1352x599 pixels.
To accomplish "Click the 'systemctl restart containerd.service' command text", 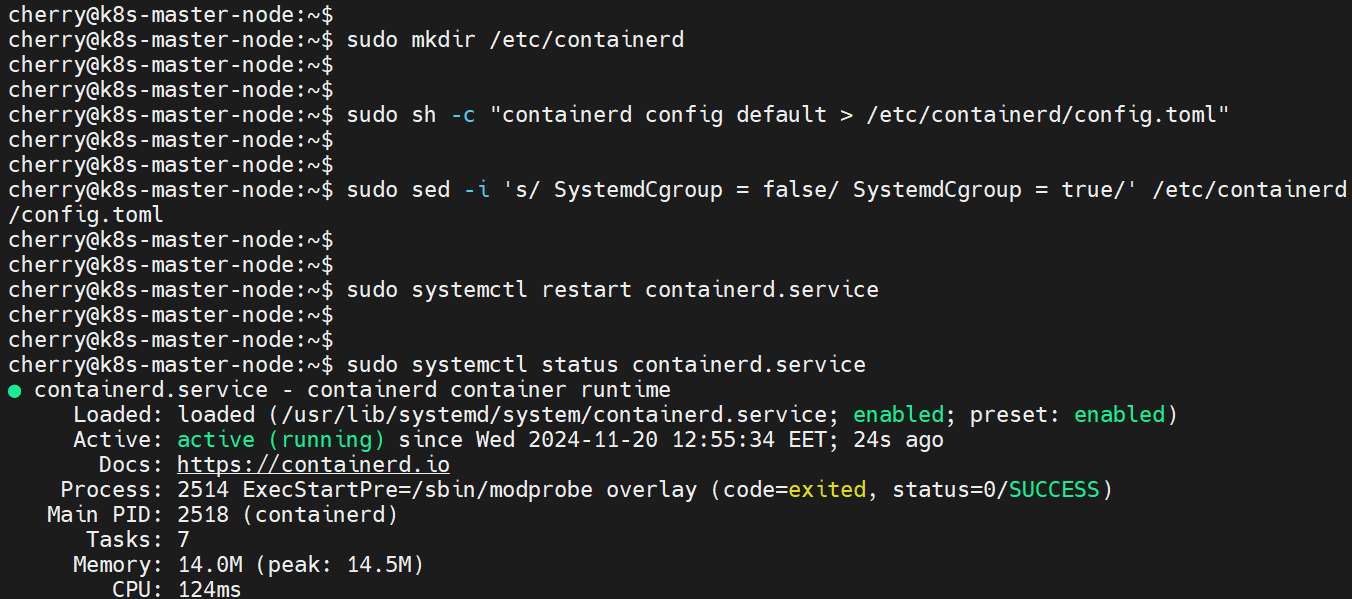I will pyautogui.click(x=645, y=290).
